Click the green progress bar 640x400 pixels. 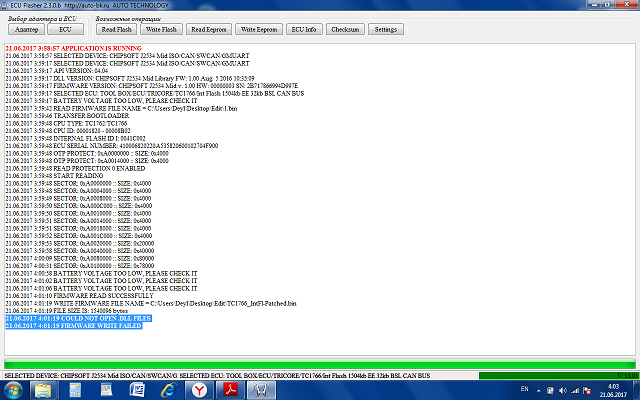coord(320,364)
